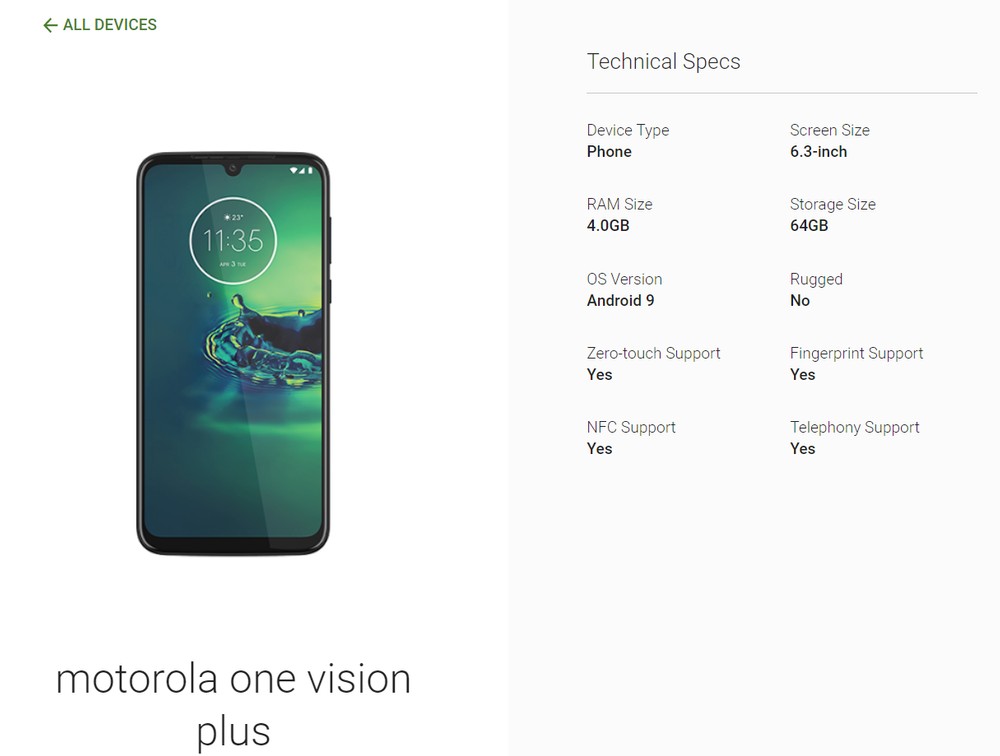Click the Rugged No value
Image resolution: width=1000 pixels, height=756 pixels.
(800, 300)
